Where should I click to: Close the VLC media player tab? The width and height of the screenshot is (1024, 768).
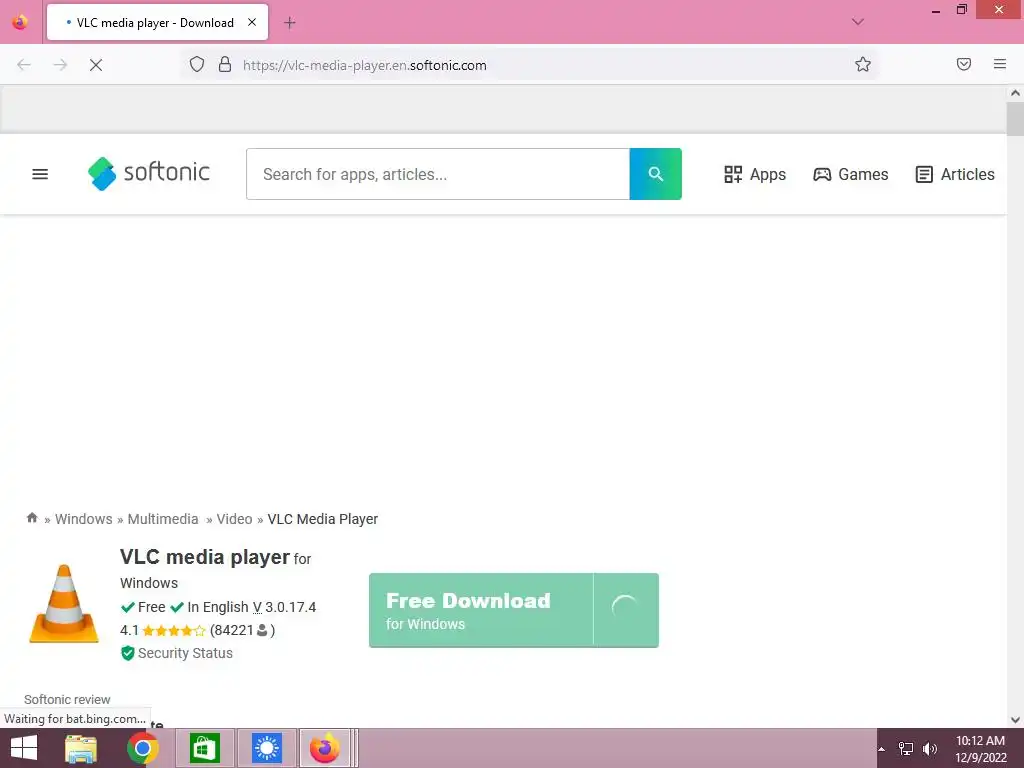(252, 22)
